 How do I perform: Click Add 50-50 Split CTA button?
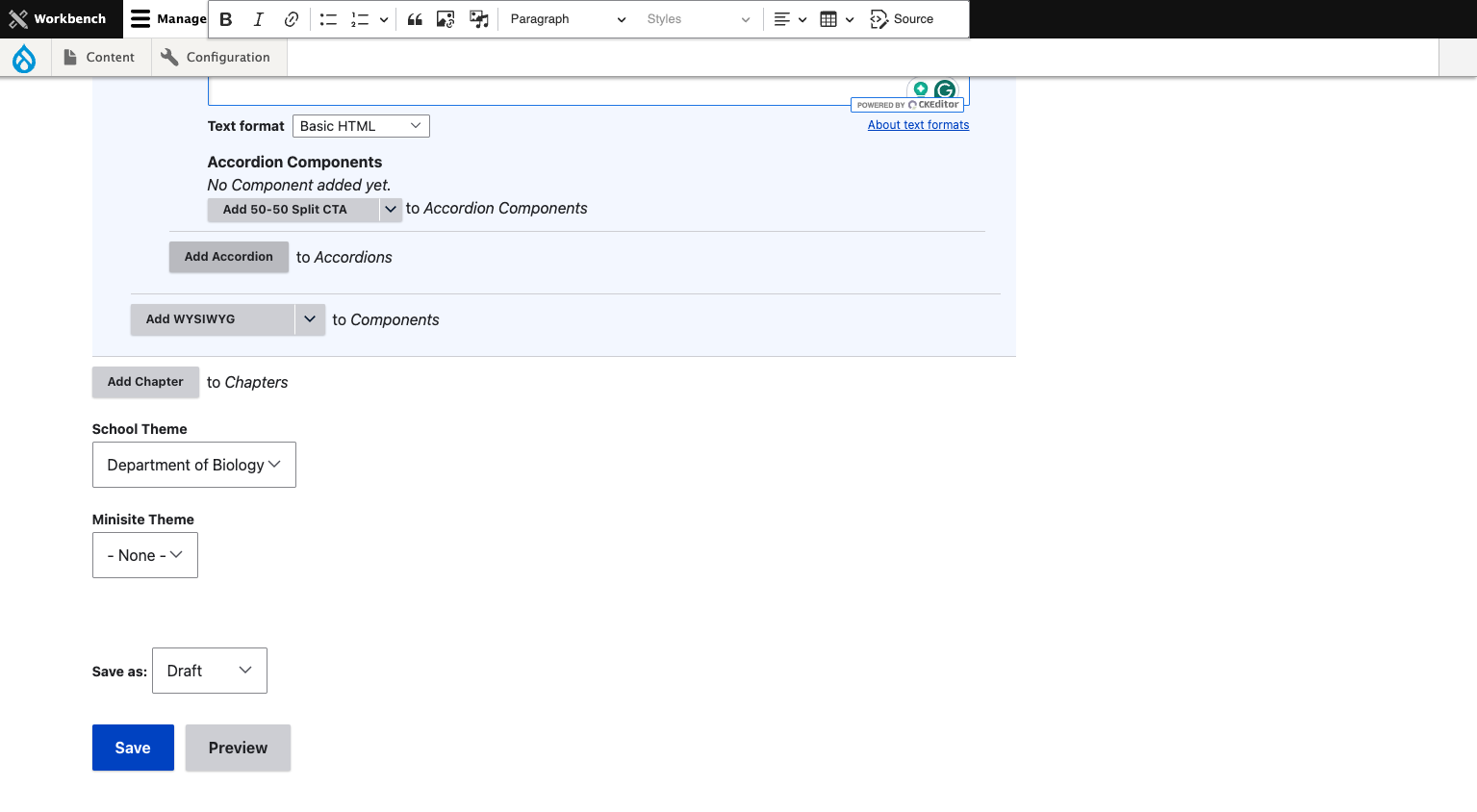click(293, 210)
